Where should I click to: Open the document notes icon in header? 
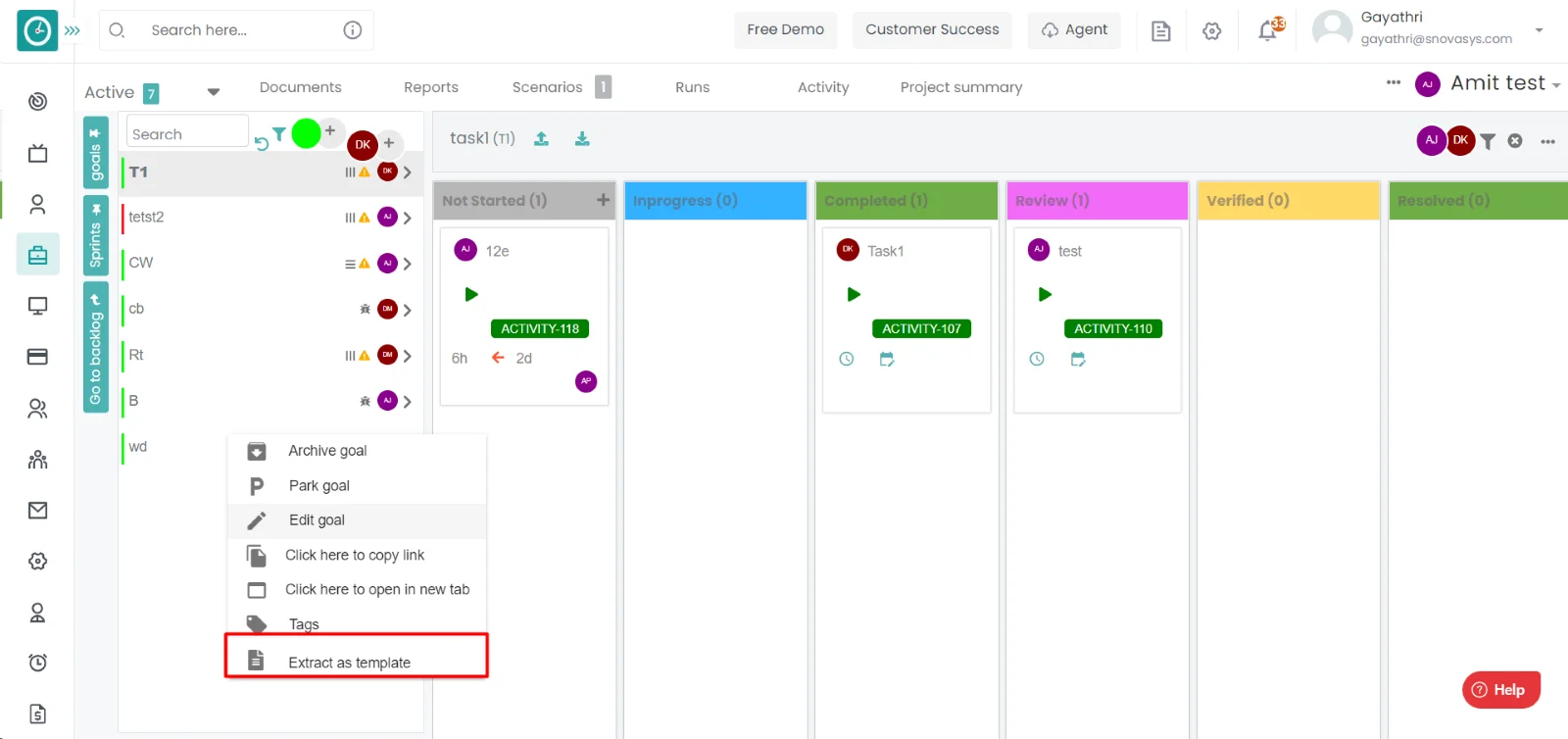pos(1160,31)
